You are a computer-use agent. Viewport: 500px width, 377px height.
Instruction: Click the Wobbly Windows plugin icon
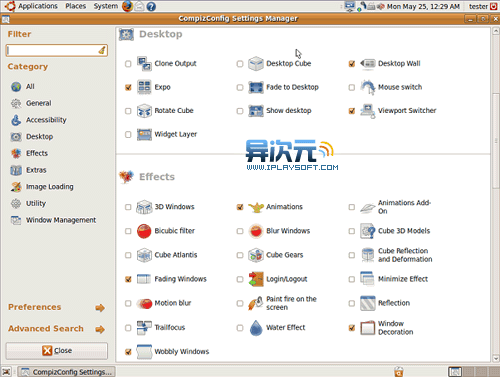pyautogui.click(x=144, y=352)
